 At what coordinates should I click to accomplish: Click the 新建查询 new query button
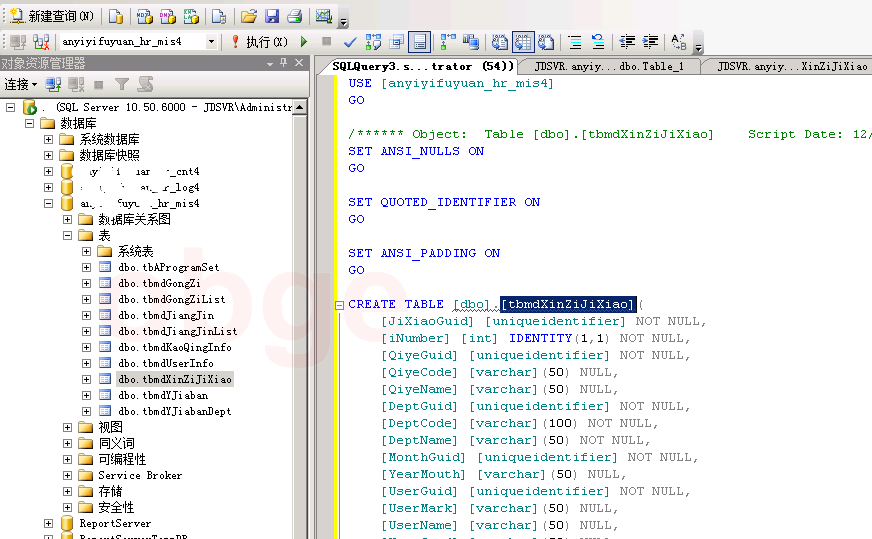(52, 16)
